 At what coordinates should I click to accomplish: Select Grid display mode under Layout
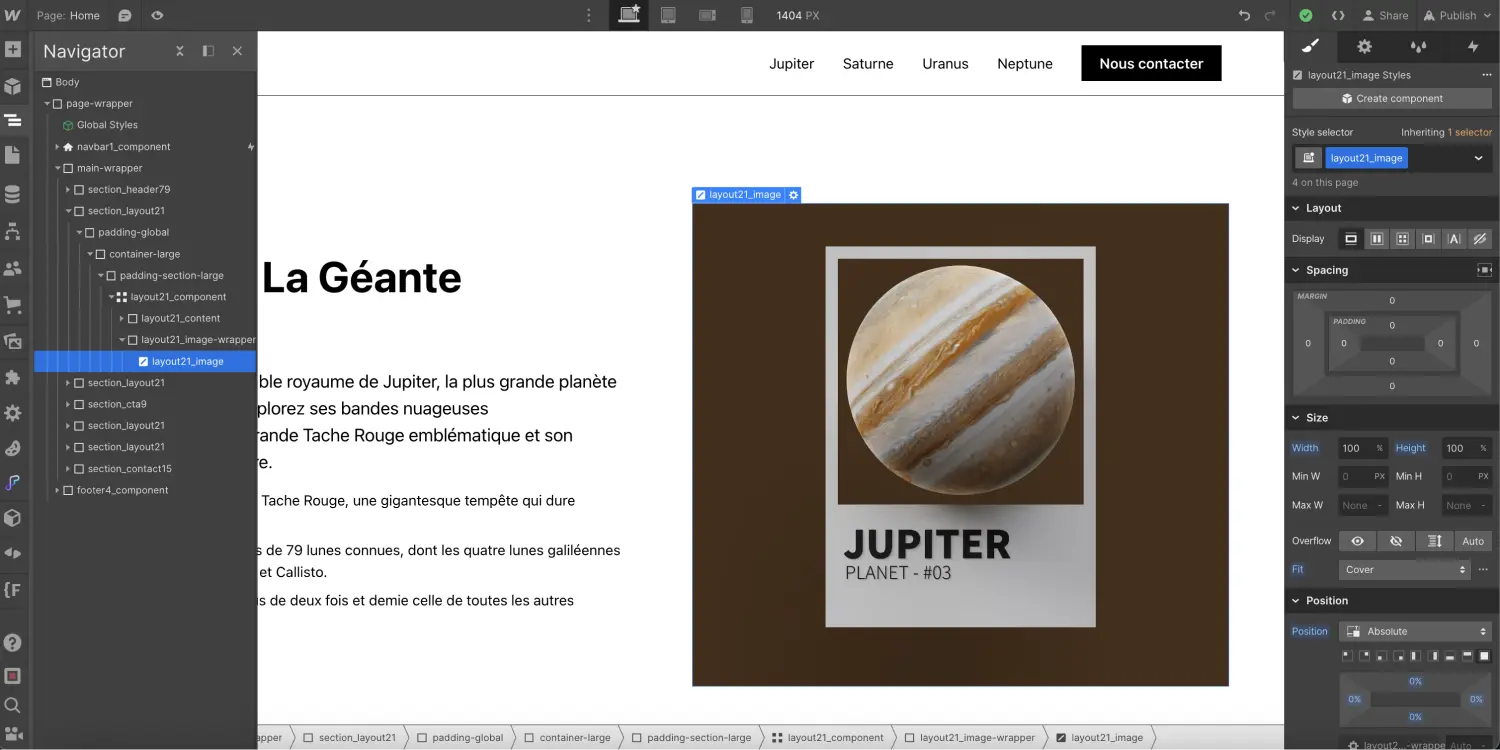click(1402, 238)
